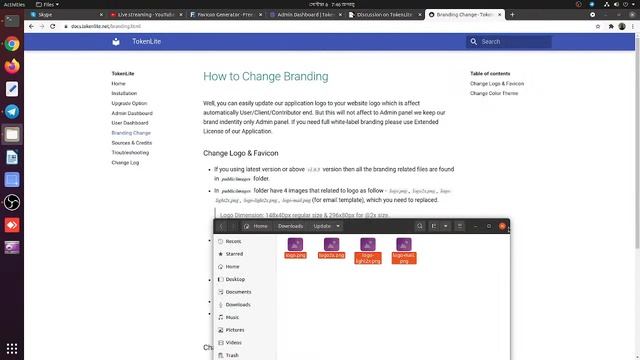Switch to the Favicon Generator tab
This screenshot has width=640, height=360.
225,15
